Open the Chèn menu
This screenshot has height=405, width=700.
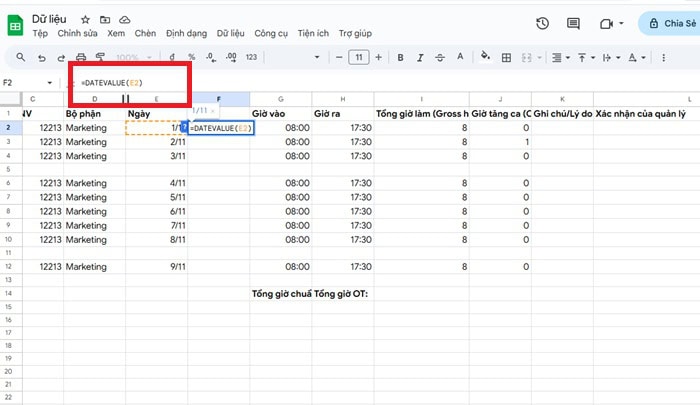point(145,33)
